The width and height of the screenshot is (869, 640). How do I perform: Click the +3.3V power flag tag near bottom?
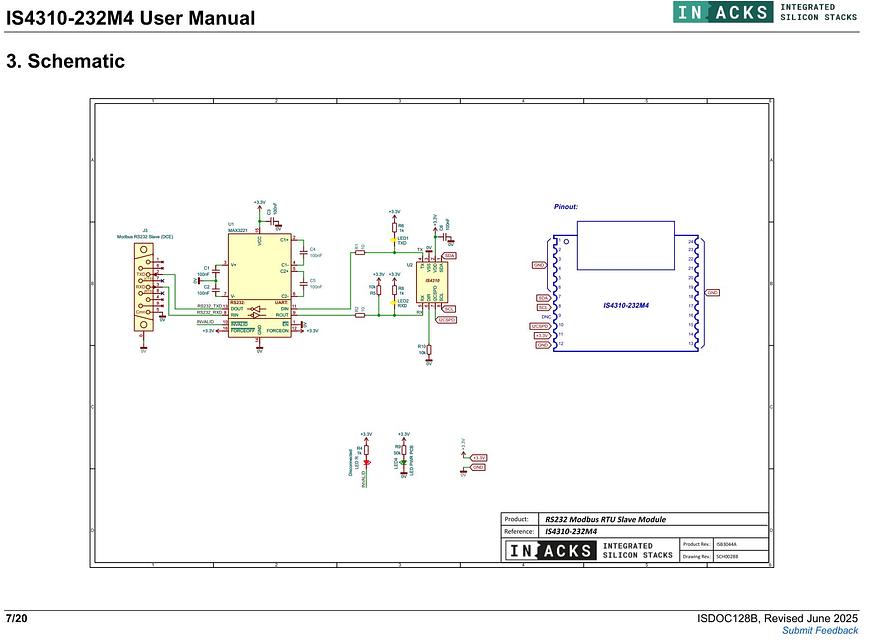tap(478, 458)
